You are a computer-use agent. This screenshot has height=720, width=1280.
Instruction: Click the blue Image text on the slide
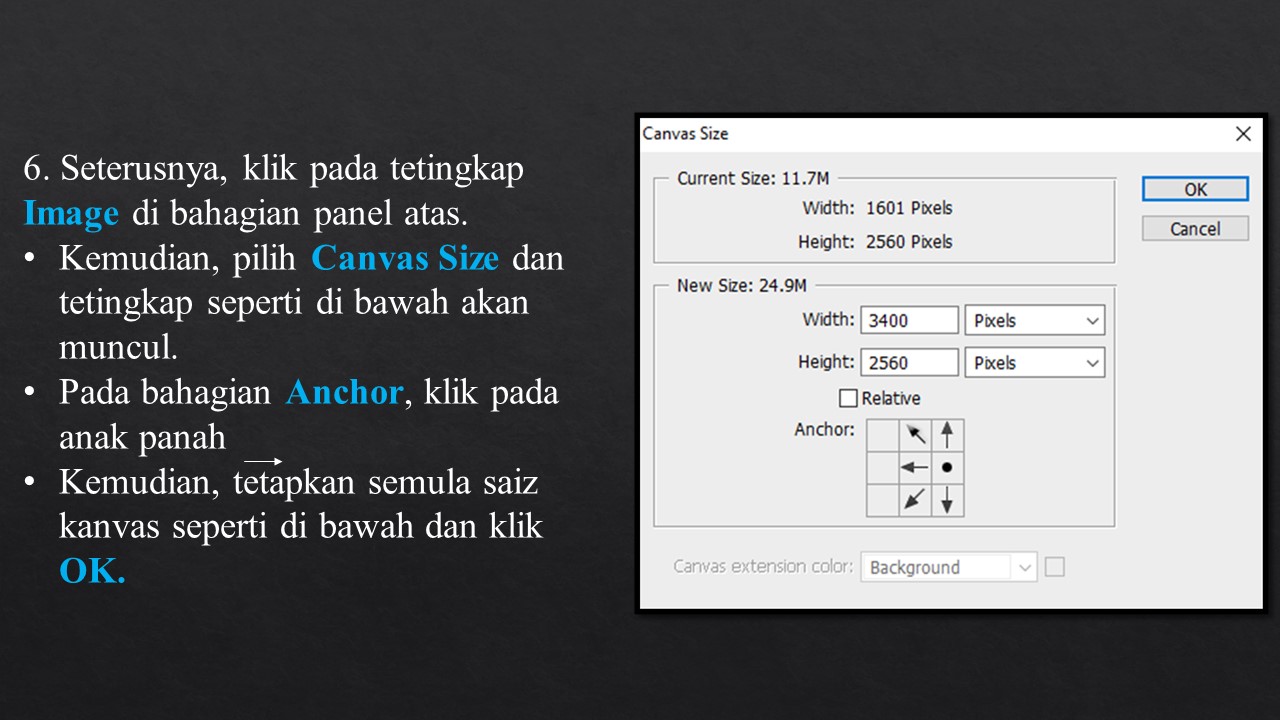pos(71,213)
